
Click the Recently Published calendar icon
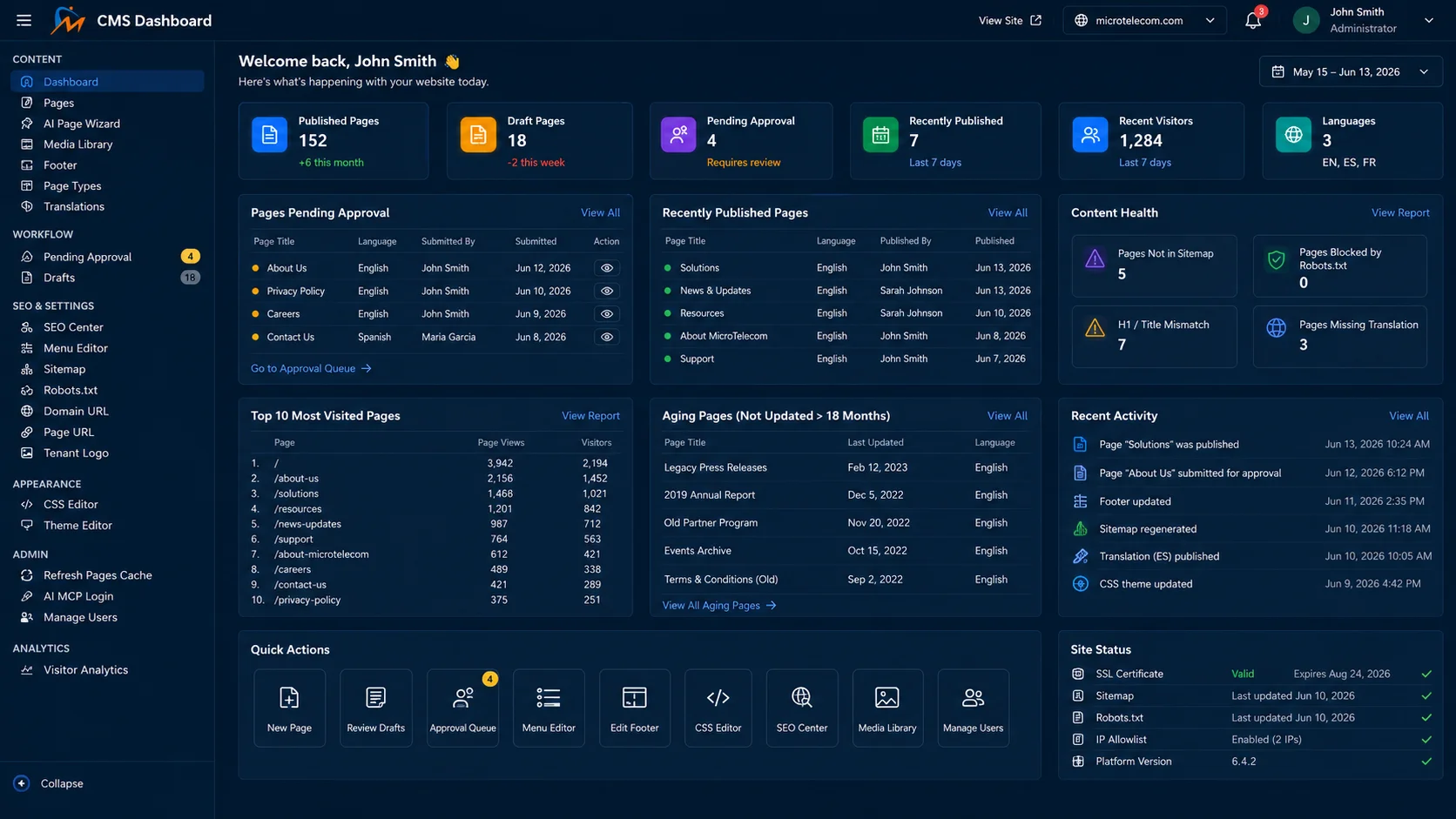coord(880,135)
